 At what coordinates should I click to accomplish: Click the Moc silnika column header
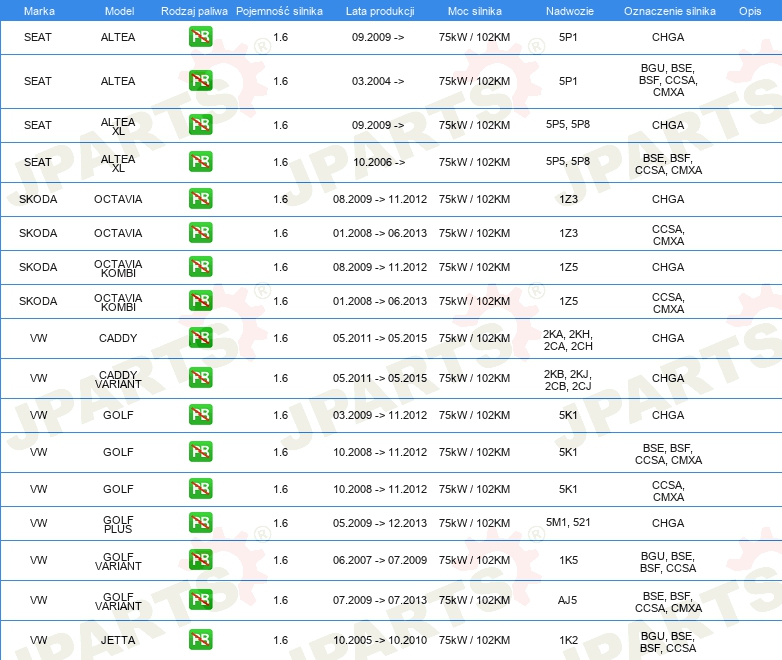(474, 11)
